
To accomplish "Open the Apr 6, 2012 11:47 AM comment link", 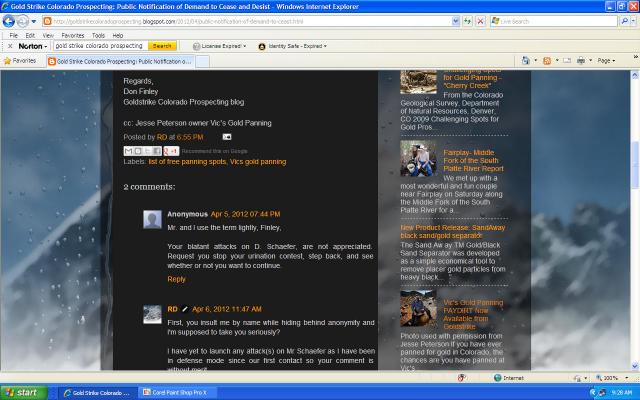I will (x=227, y=309).
